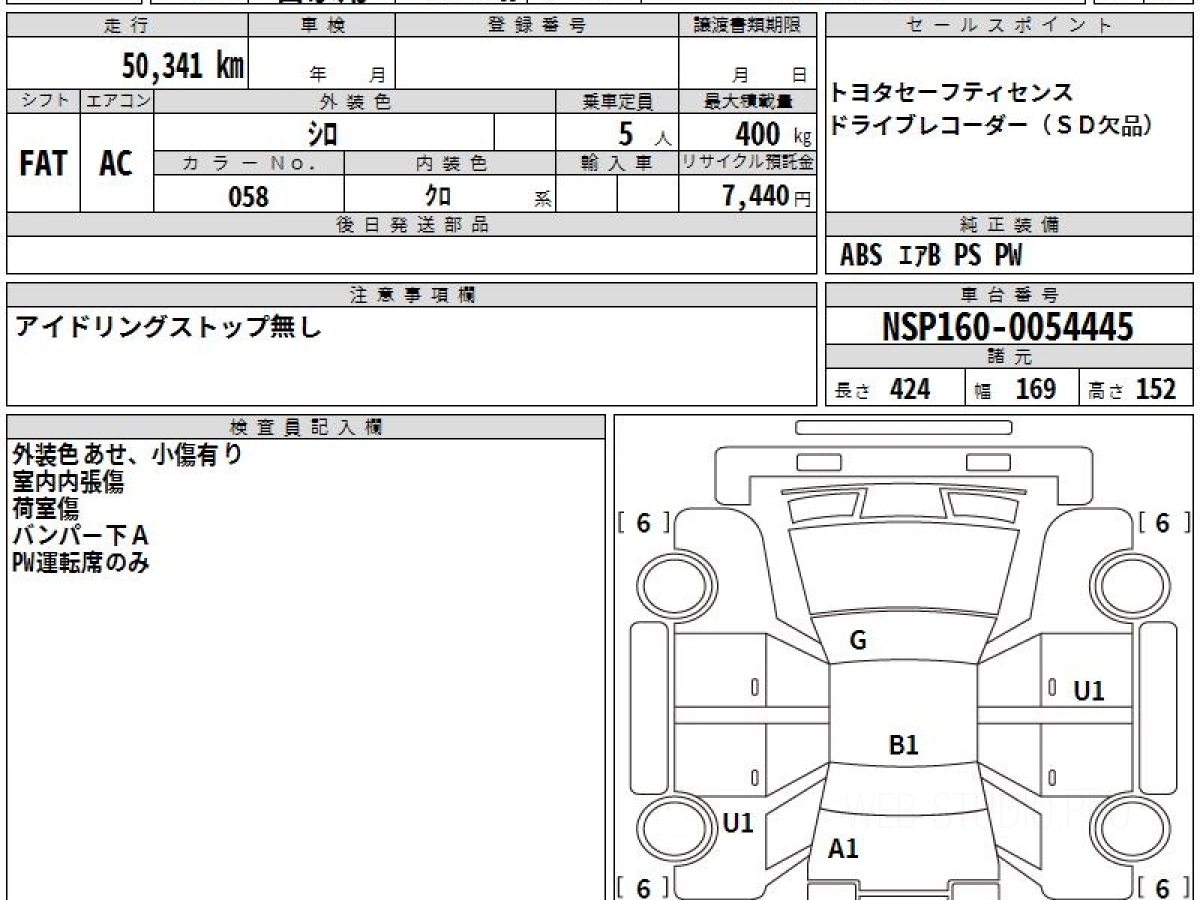Select the 幅 169 dimension
This screenshot has height=900, width=1200.
[1015, 389]
